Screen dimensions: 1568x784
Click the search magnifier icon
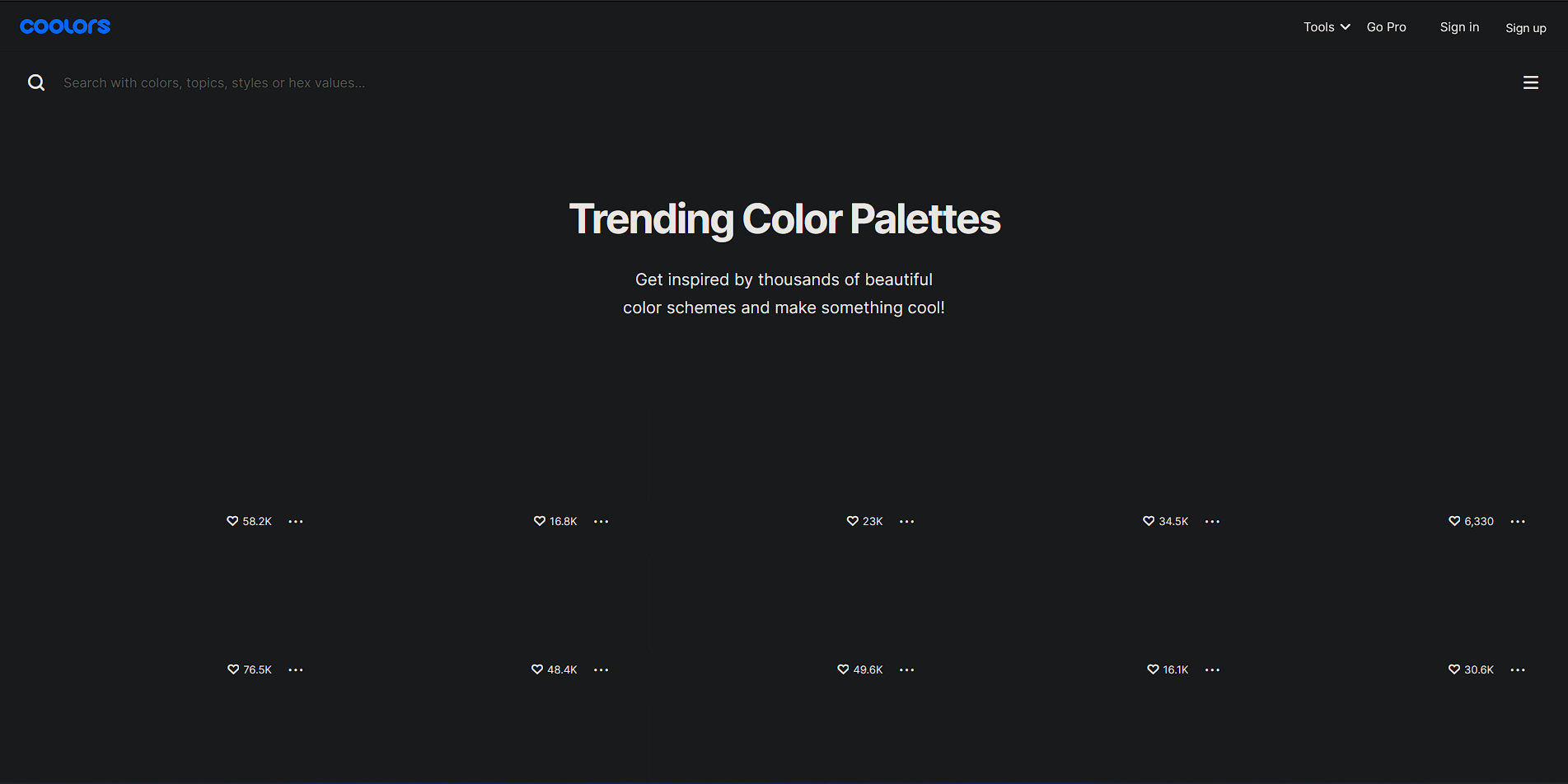(36, 82)
